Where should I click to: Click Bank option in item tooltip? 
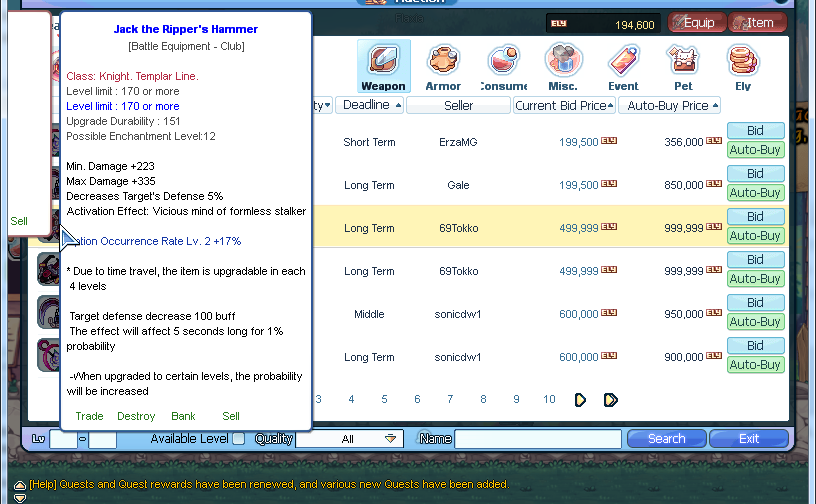coord(183,416)
